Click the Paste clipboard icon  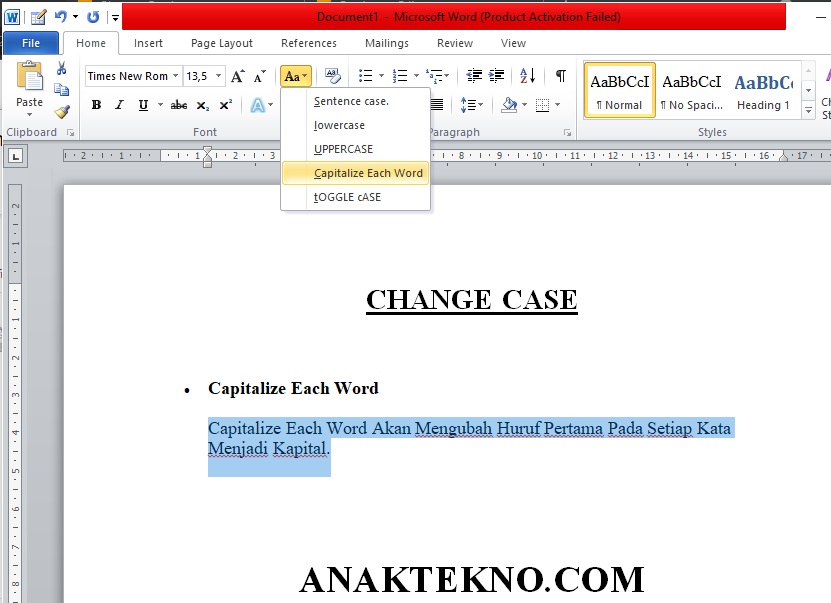click(x=29, y=77)
